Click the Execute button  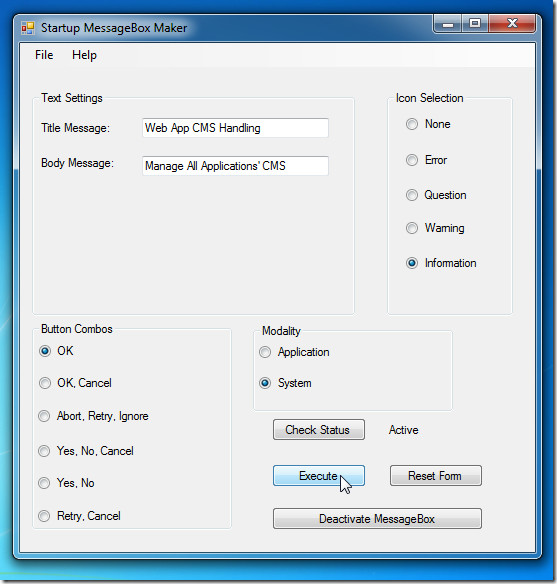pyautogui.click(x=319, y=476)
